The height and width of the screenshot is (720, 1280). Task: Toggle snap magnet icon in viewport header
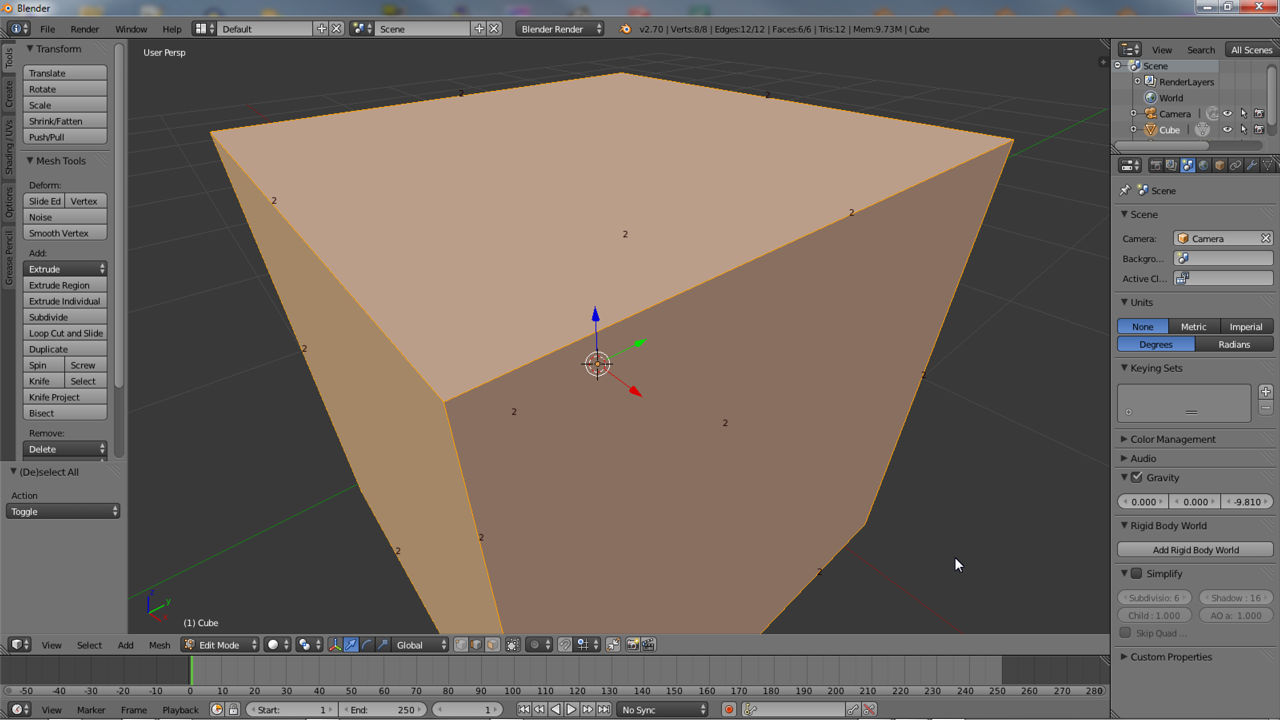(x=565, y=645)
